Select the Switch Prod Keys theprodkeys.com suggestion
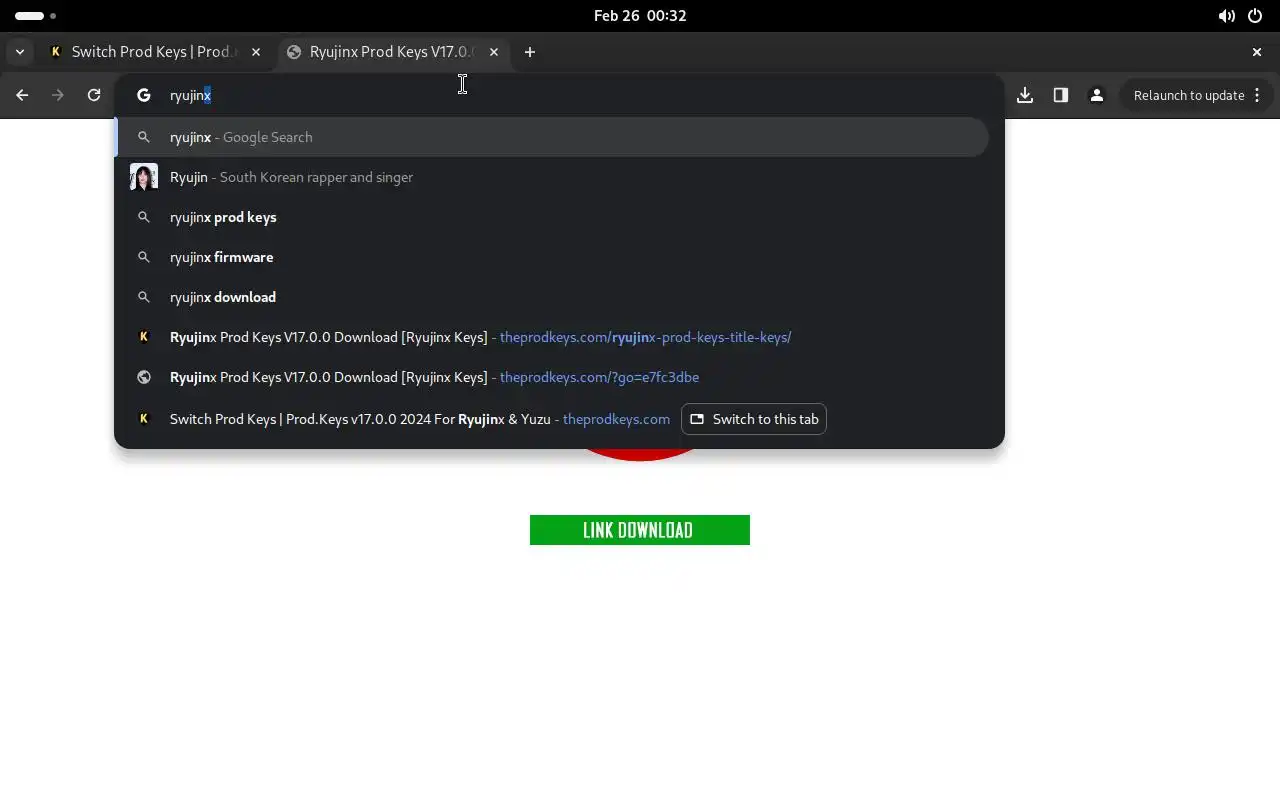The height and width of the screenshot is (800, 1280). 552,419
